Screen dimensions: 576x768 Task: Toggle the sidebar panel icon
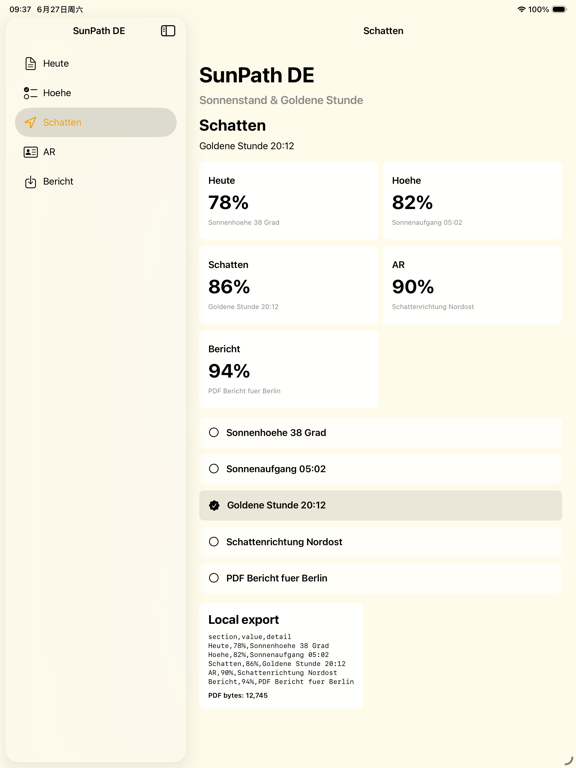point(168,31)
